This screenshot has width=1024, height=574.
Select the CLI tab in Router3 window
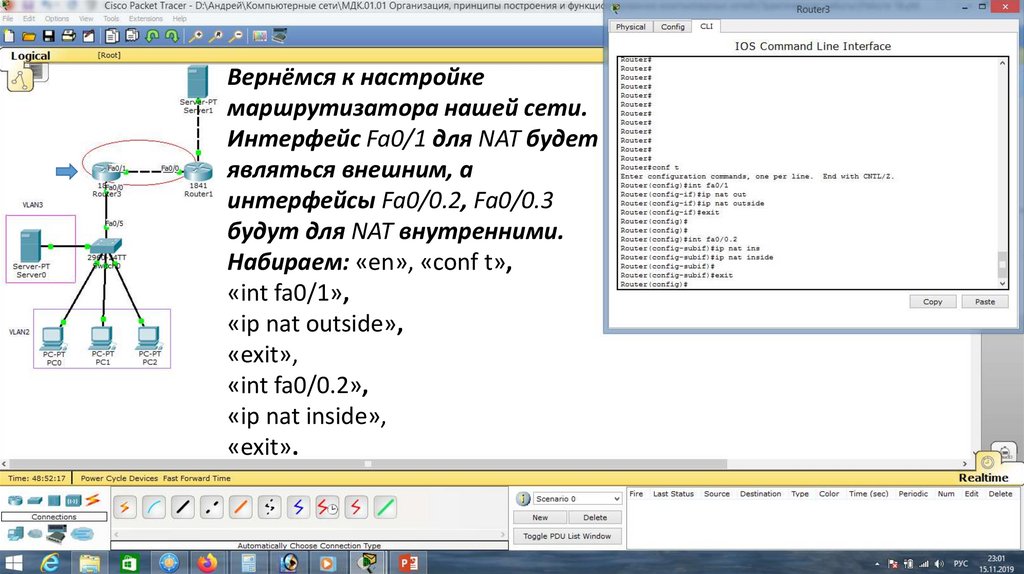pos(707,26)
